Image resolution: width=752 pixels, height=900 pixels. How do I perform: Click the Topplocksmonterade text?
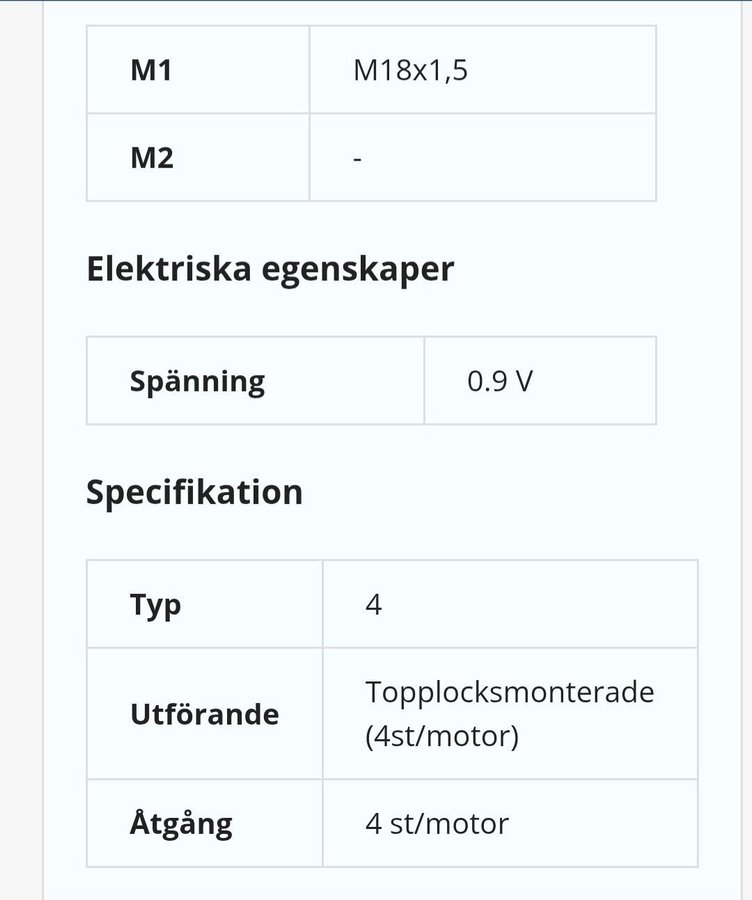click(x=510, y=692)
